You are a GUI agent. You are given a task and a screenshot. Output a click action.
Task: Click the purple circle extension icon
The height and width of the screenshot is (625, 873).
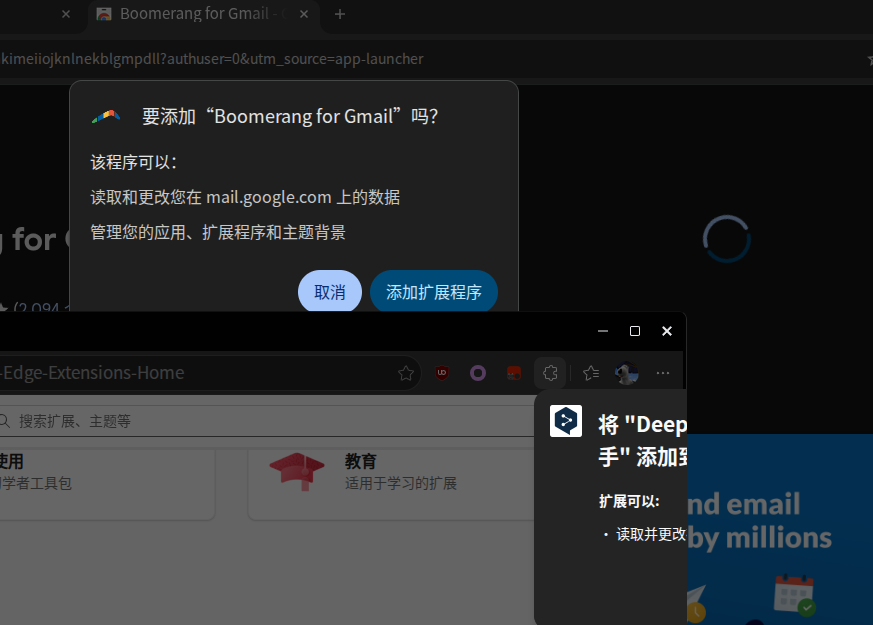(x=478, y=373)
